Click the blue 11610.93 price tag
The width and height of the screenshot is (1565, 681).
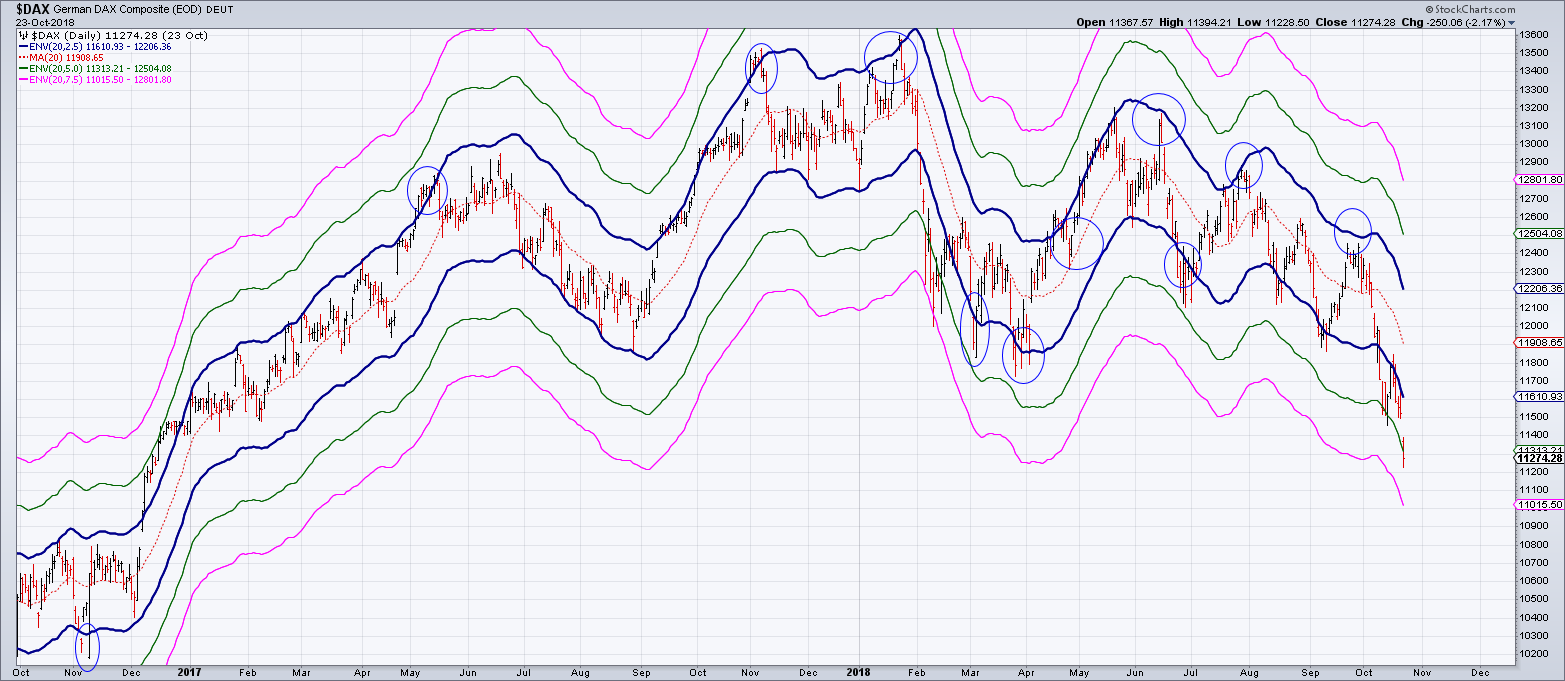(1539, 397)
